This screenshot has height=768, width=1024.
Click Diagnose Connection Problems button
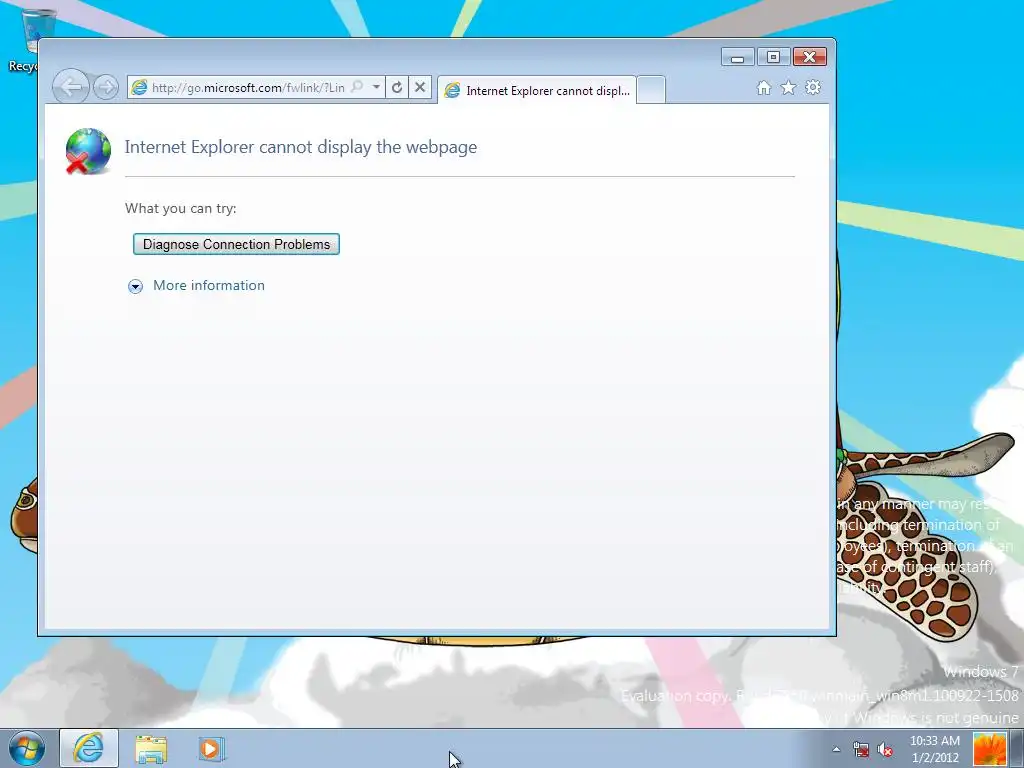236,244
